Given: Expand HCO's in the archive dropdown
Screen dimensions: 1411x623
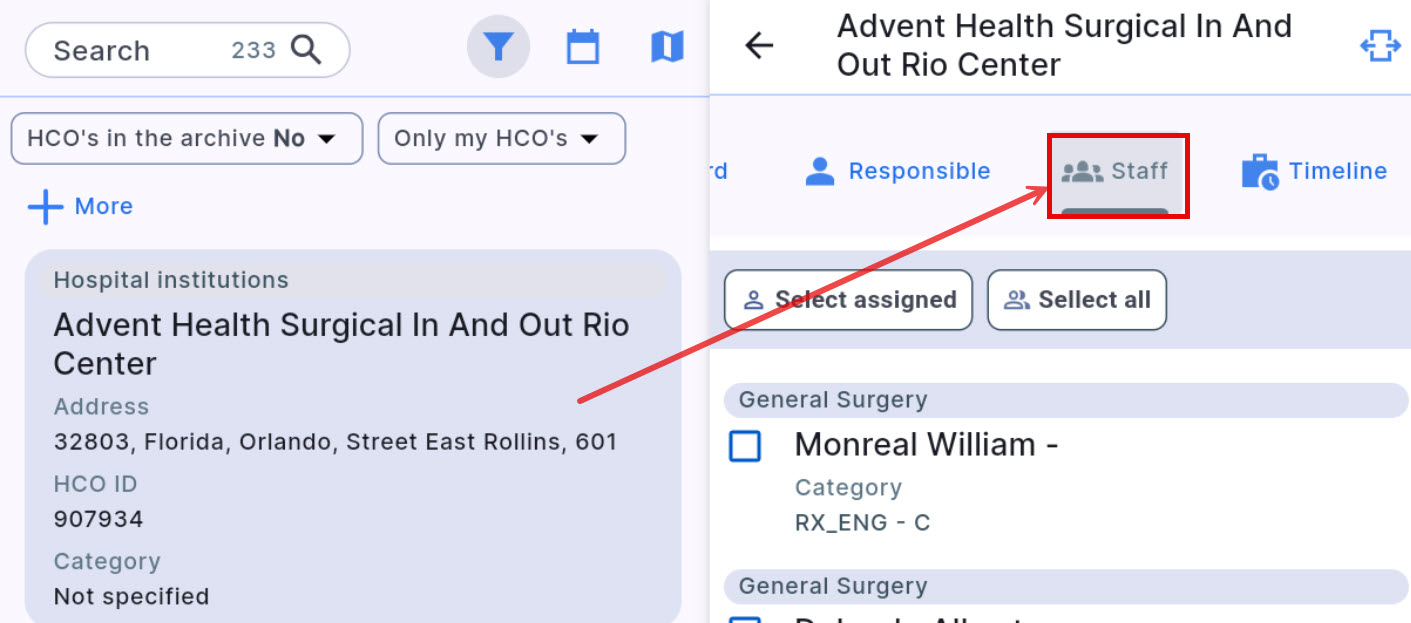Looking at the screenshot, I should (x=186, y=138).
